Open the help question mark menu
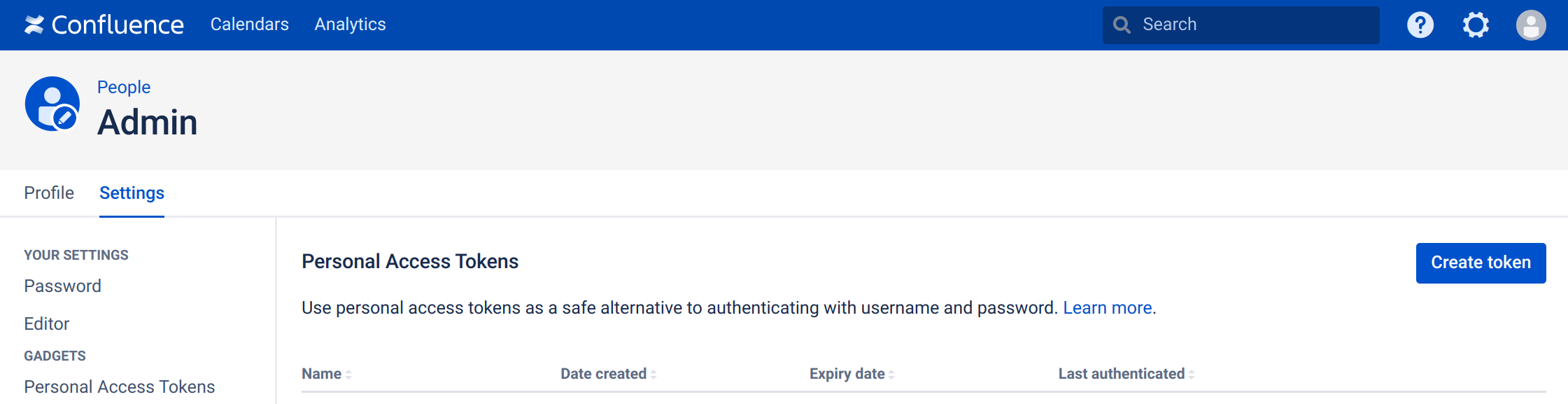This screenshot has height=404, width=1568. click(1420, 25)
